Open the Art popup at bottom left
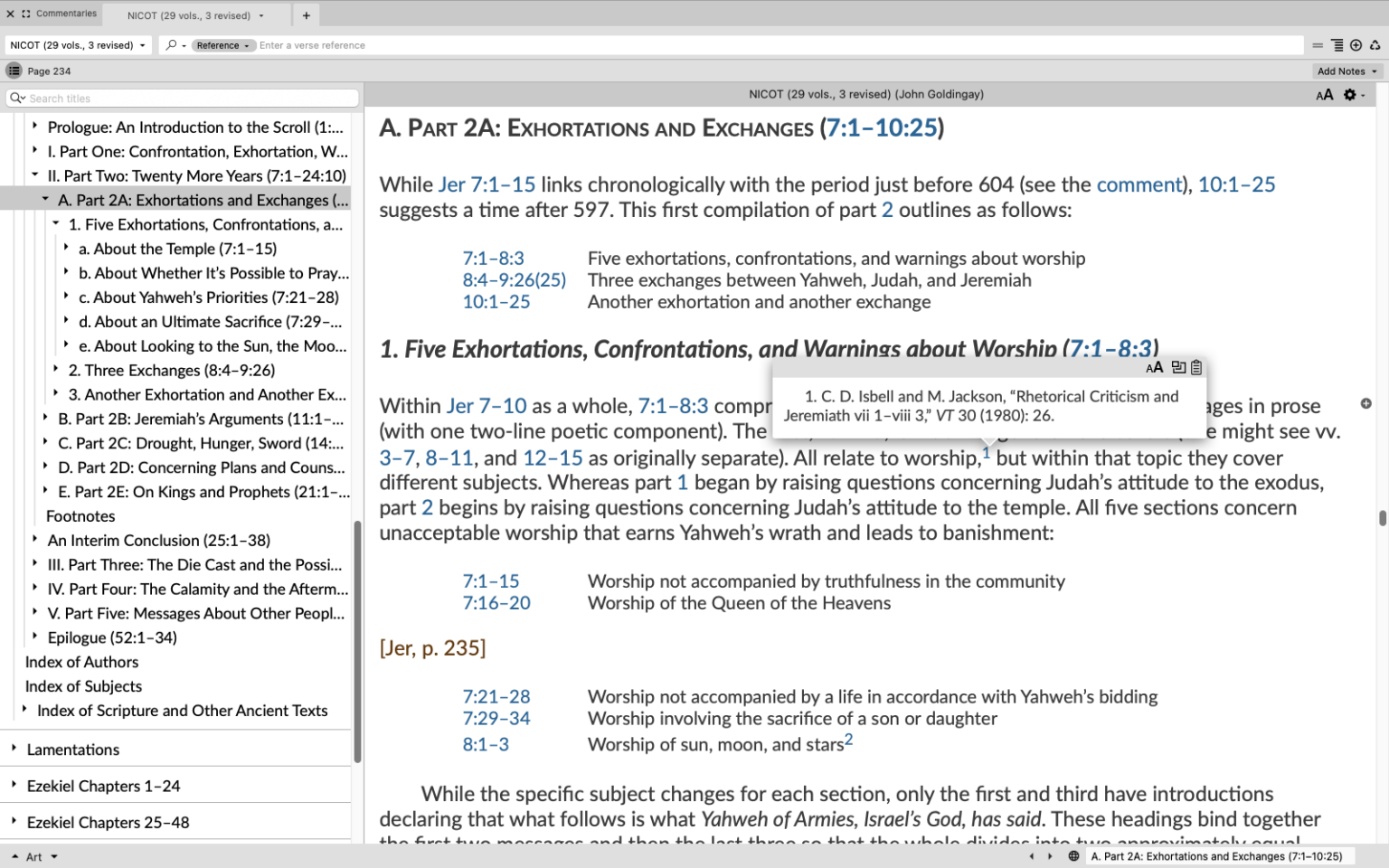This screenshot has height=868, width=1389. tap(34, 856)
